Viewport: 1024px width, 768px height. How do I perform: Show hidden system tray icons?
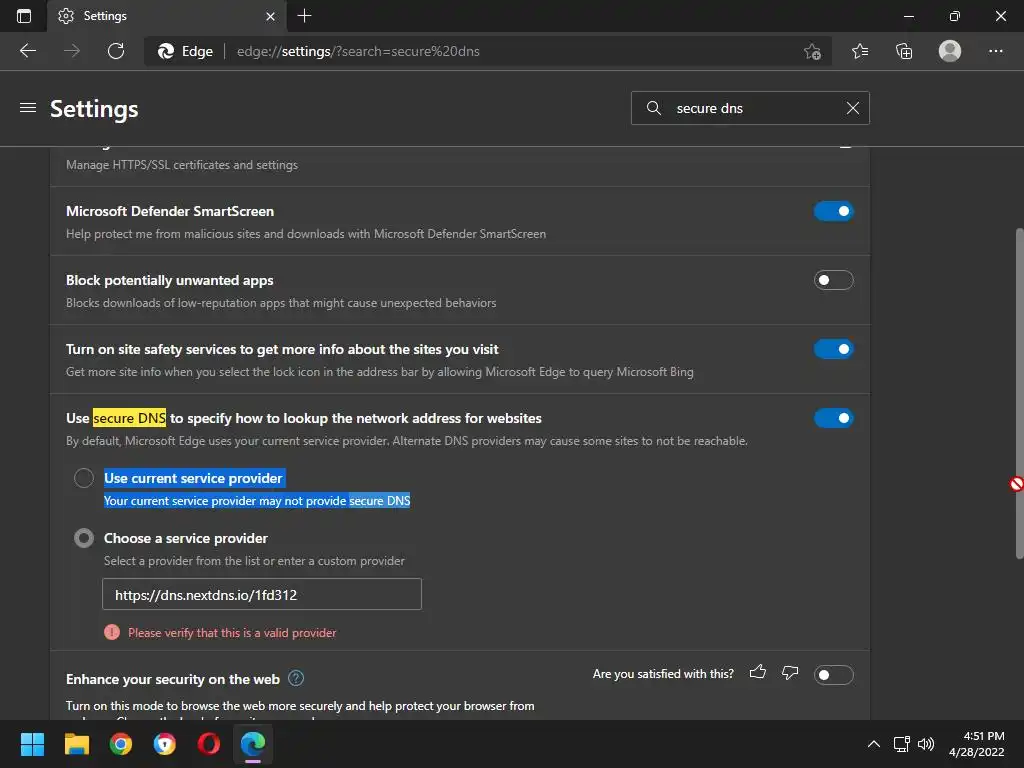[873, 744]
